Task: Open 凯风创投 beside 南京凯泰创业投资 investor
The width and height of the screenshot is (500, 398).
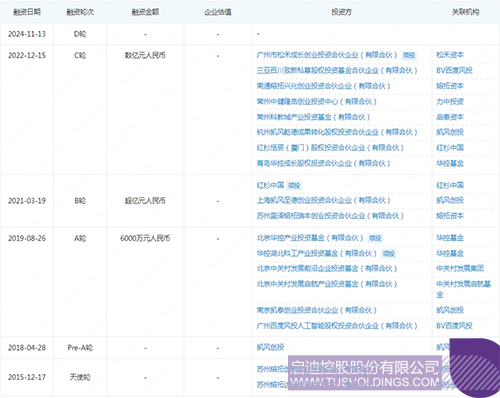Action: (x=450, y=310)
